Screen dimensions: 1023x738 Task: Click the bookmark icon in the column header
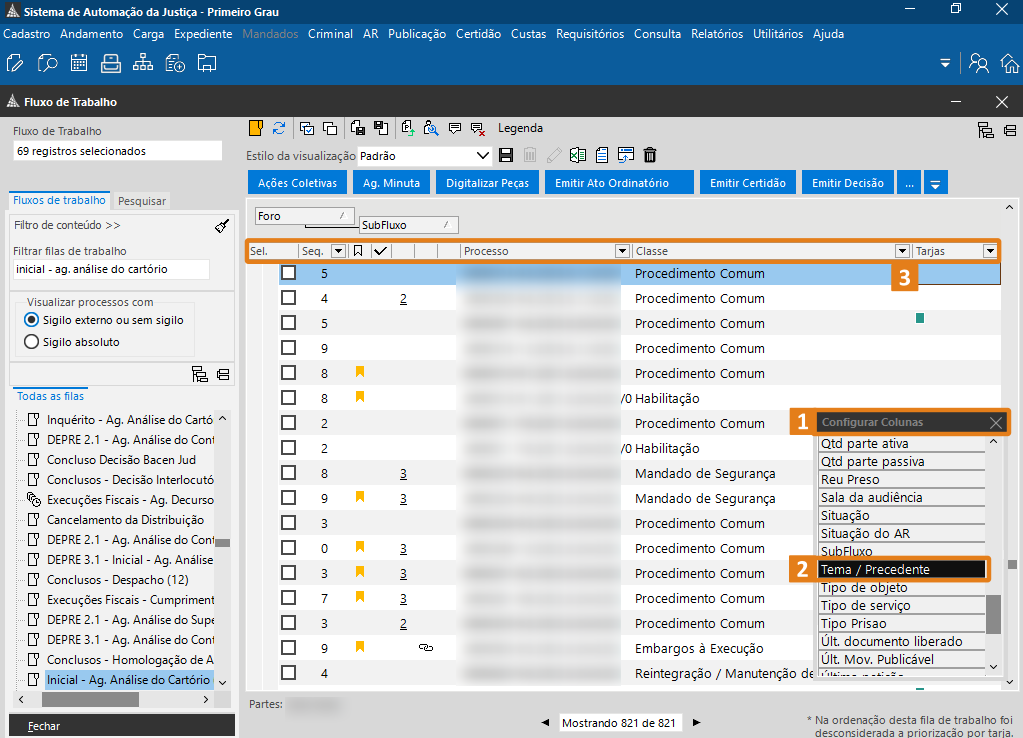pos(358,251)
